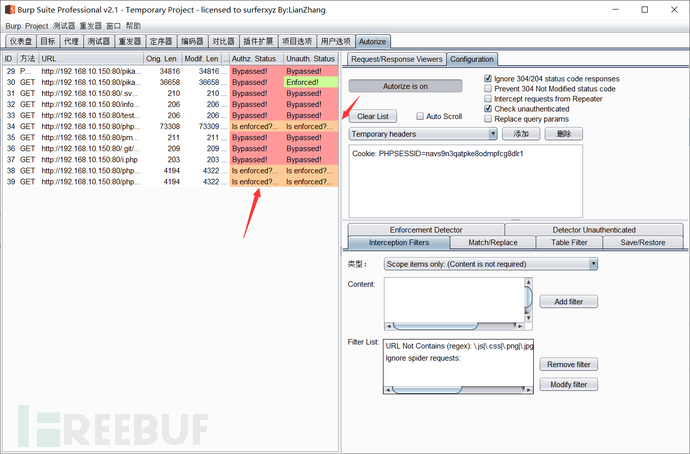Open the Burp menu

pyautogui.click(x=13, y=26)
